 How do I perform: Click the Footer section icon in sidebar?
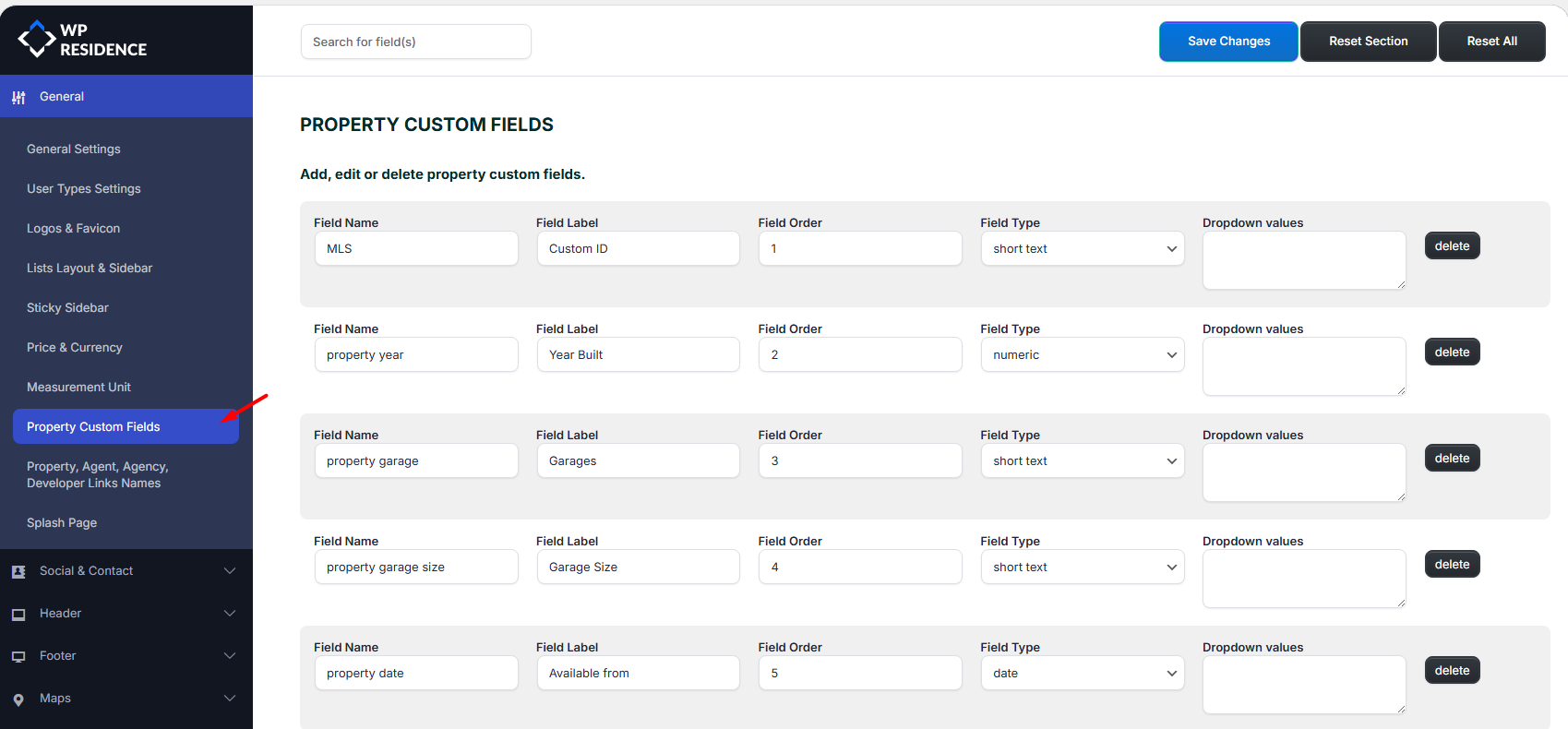(18, 656)
